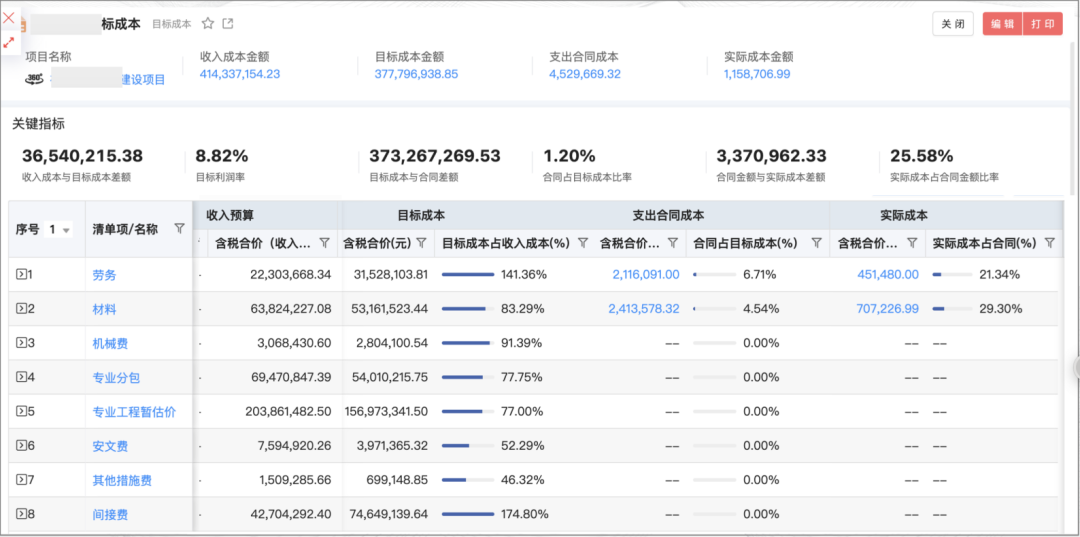
Task: Filter the 实际成本占合同(%) column
Action: point(1050,243)
